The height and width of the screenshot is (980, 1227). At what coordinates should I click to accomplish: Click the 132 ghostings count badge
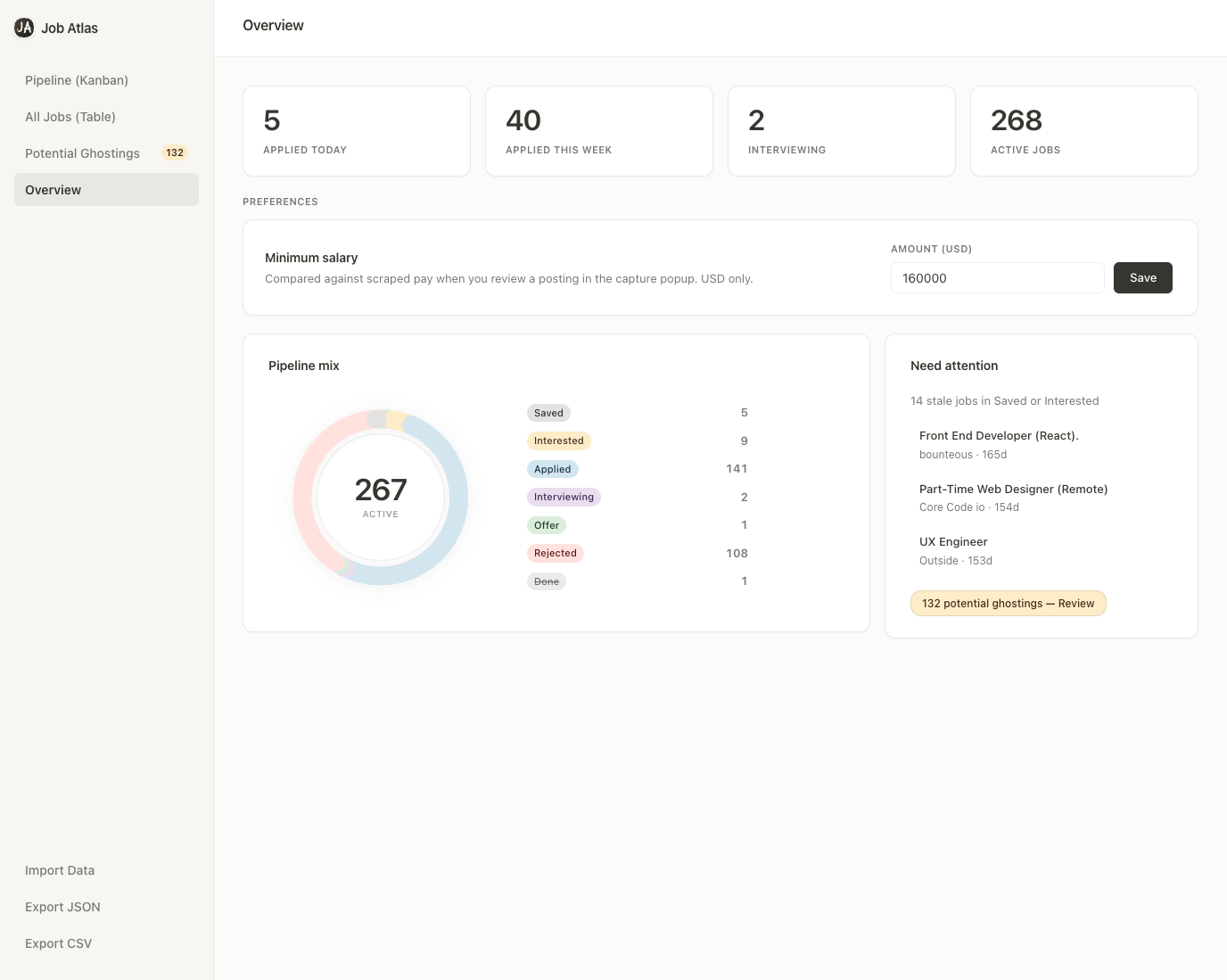(x=175, y=152)
